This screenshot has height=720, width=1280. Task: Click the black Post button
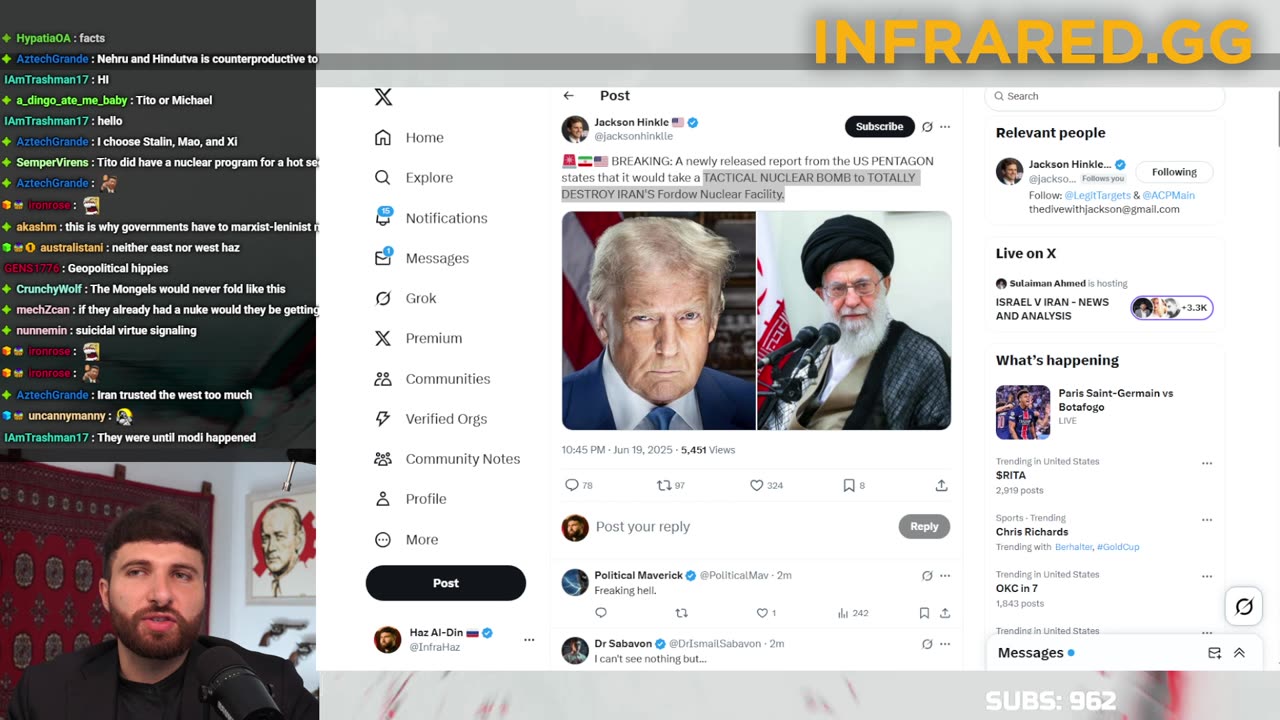(446, 583)
